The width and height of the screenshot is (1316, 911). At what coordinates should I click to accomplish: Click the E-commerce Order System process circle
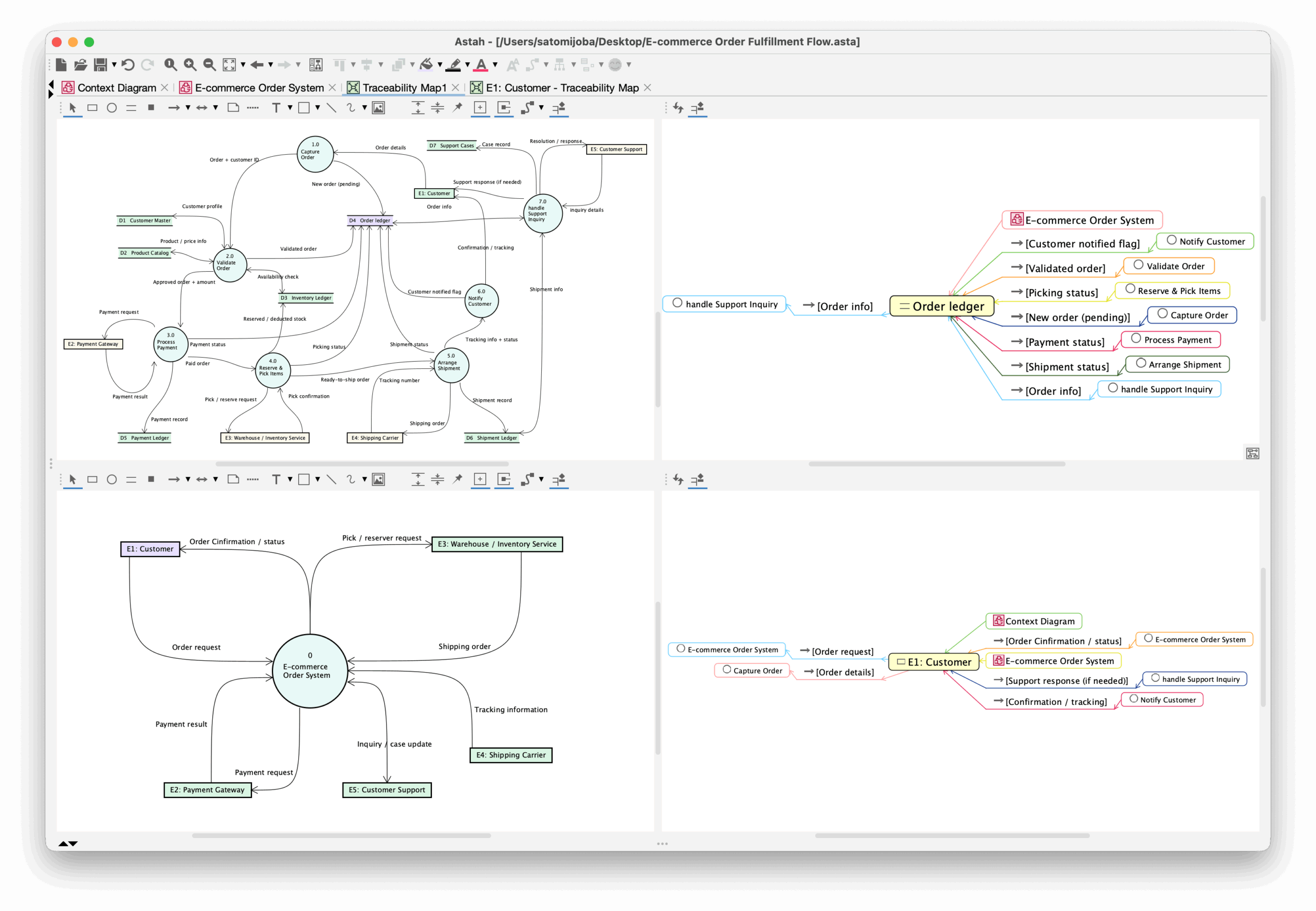pos(310,671)
